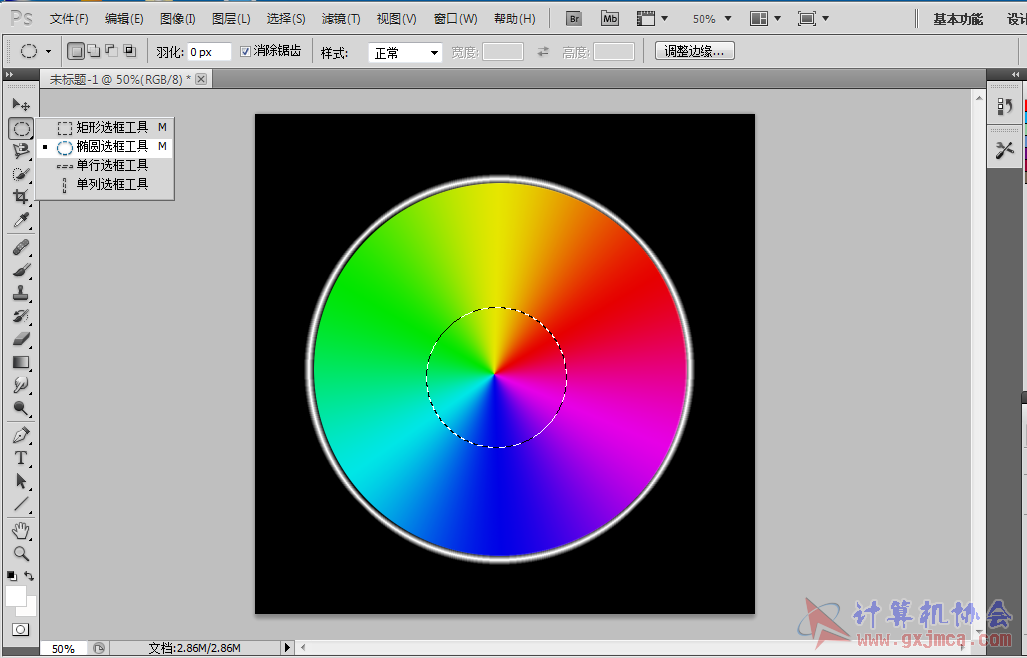Swap foreground and background colors
The image size is (1027, 658).
click(x=29, y=576)
